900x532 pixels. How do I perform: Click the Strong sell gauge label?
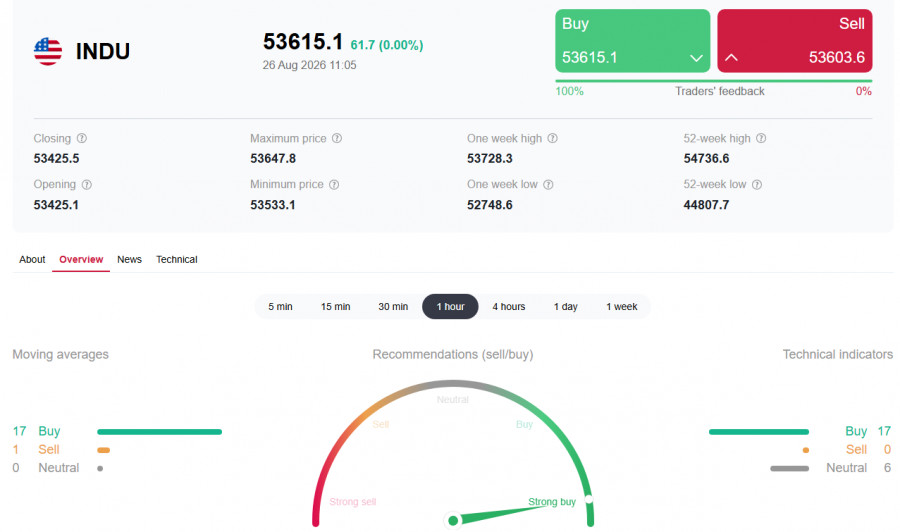tap(352, 502)
